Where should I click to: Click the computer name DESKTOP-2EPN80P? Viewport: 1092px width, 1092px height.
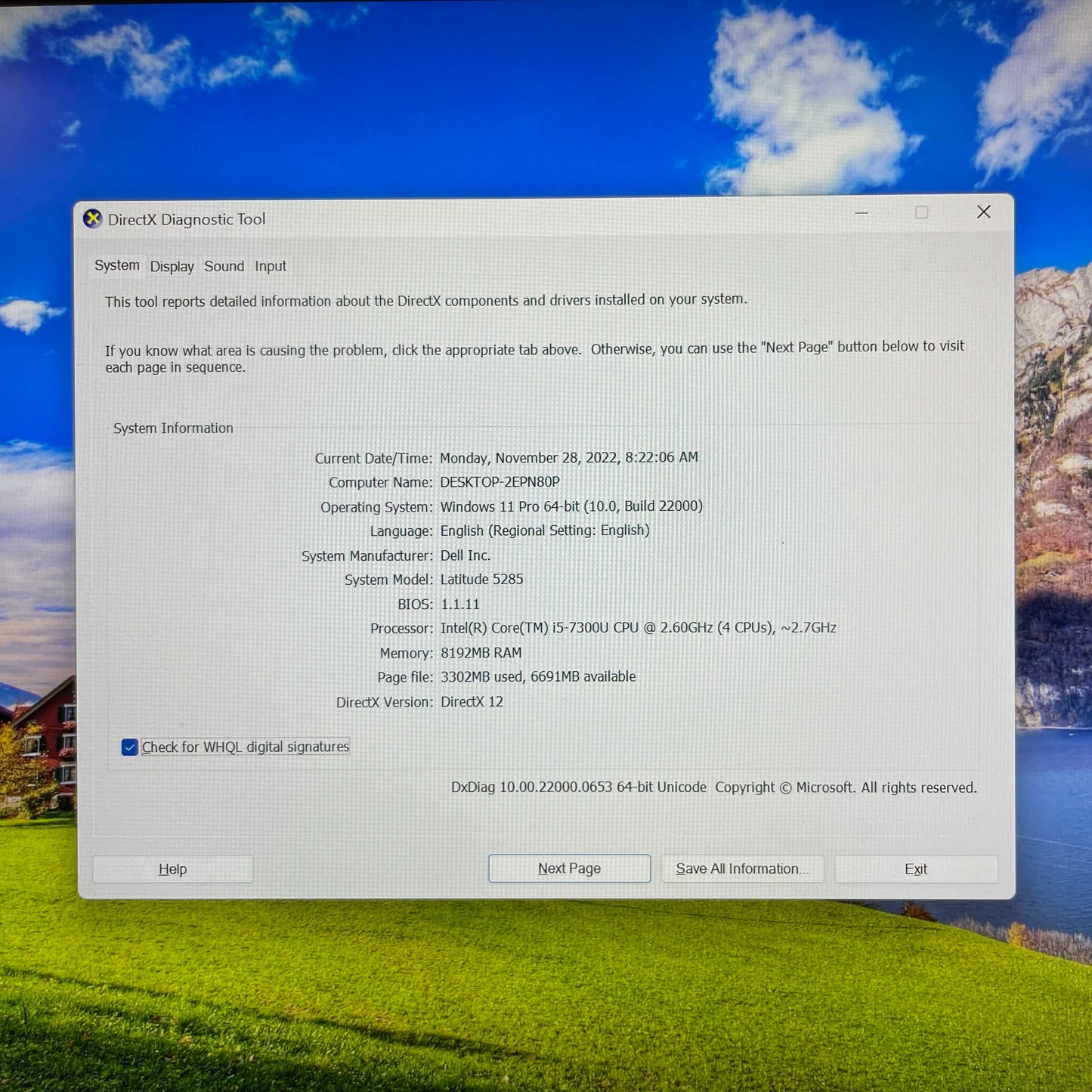click(500, 482)
